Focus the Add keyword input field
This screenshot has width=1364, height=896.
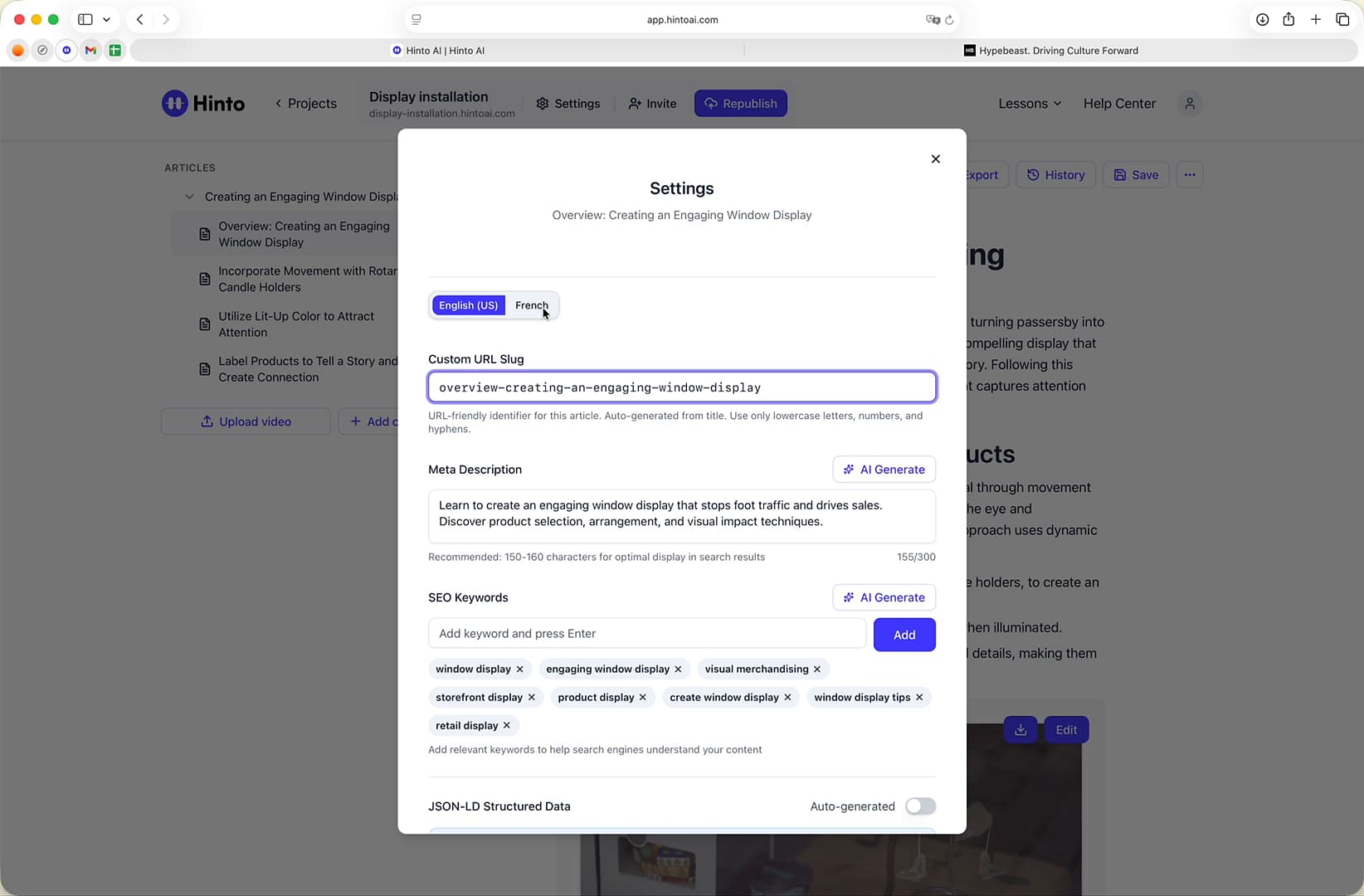pyautogui.click(x=647, y=634)
